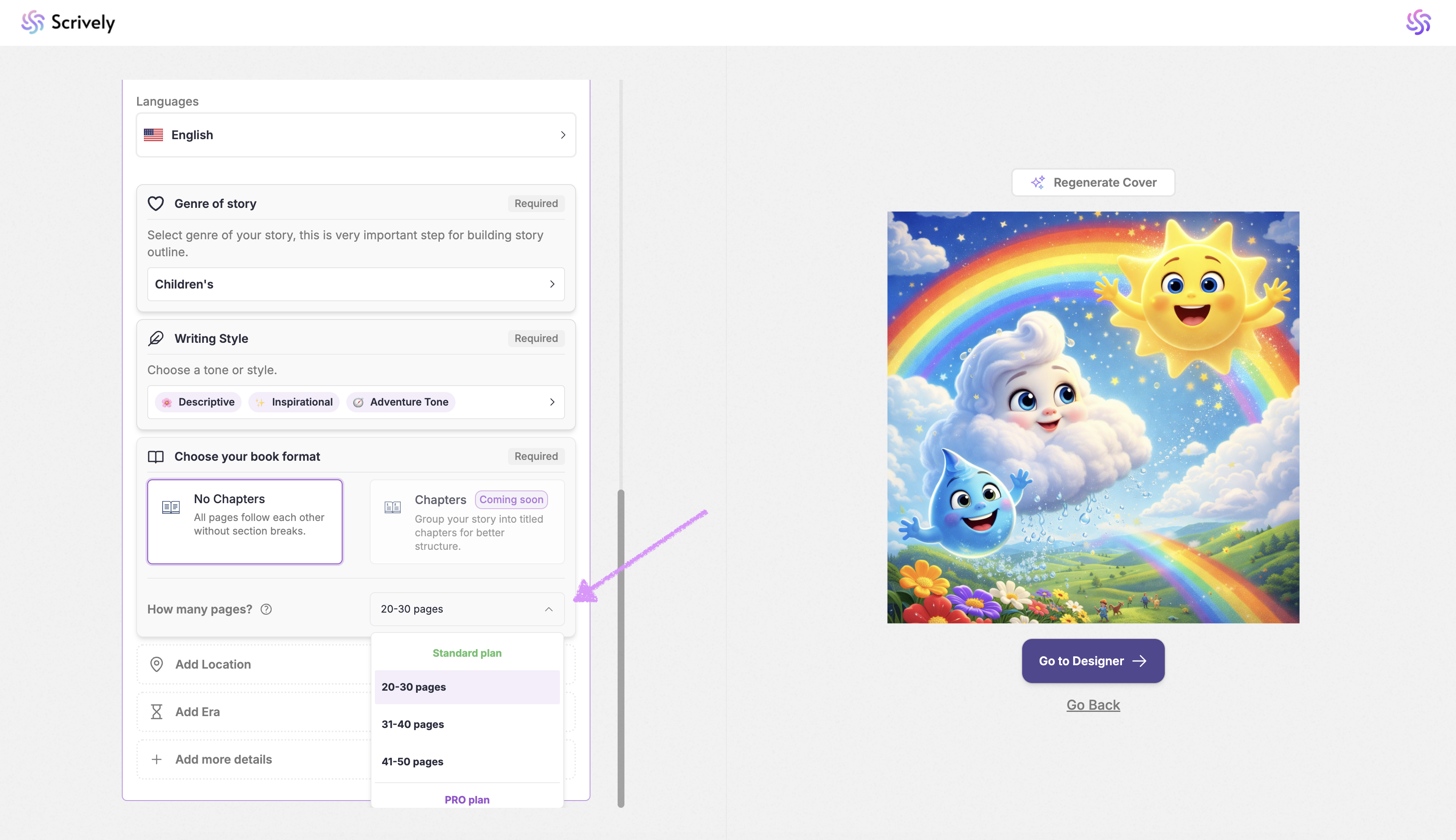1456x840 pixels.
Task: Collapse the 20-30 pages dropdown
Action: (x=466, y=609)
